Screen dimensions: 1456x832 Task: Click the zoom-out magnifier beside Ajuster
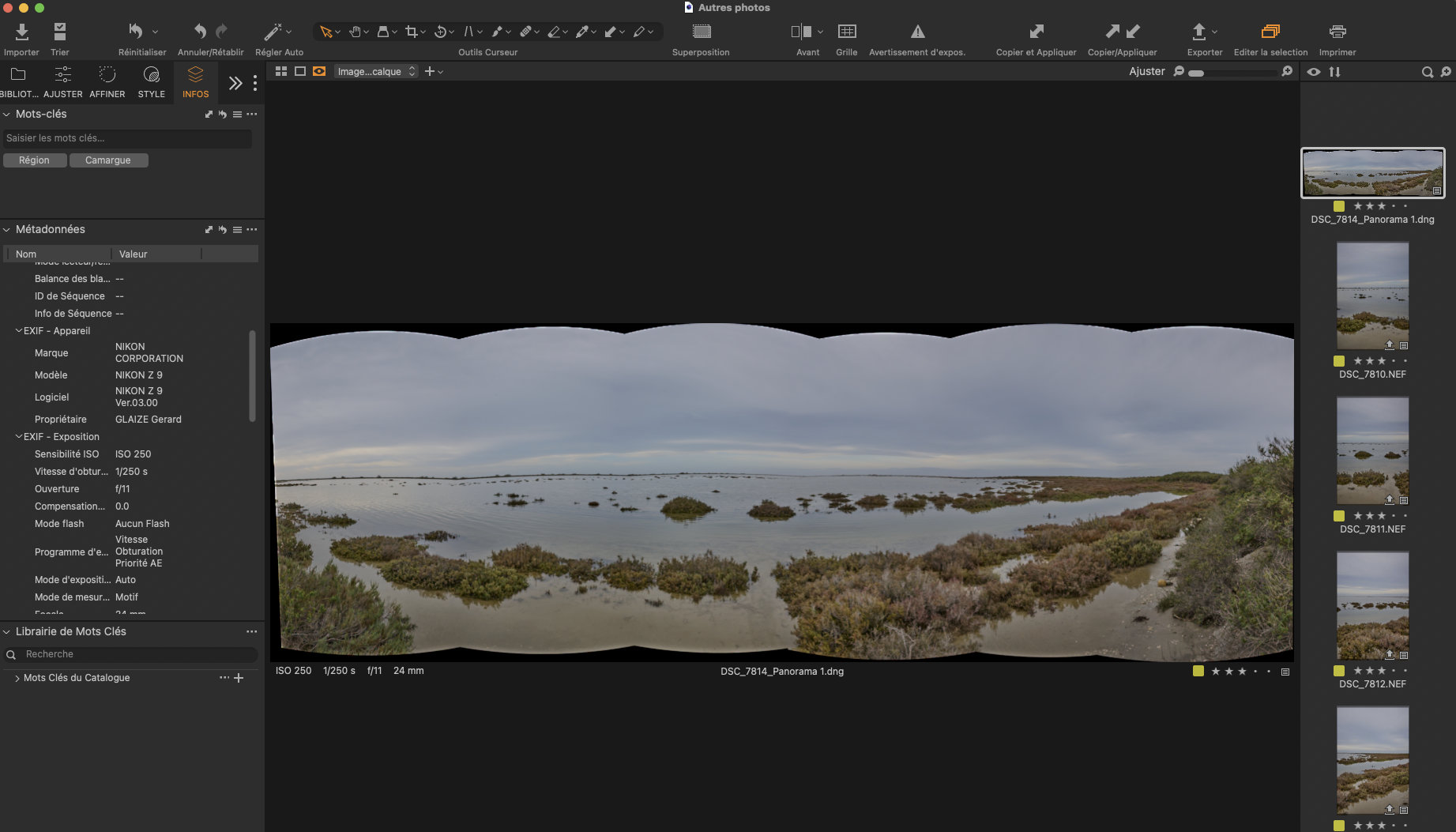(x=1179, y=71)
